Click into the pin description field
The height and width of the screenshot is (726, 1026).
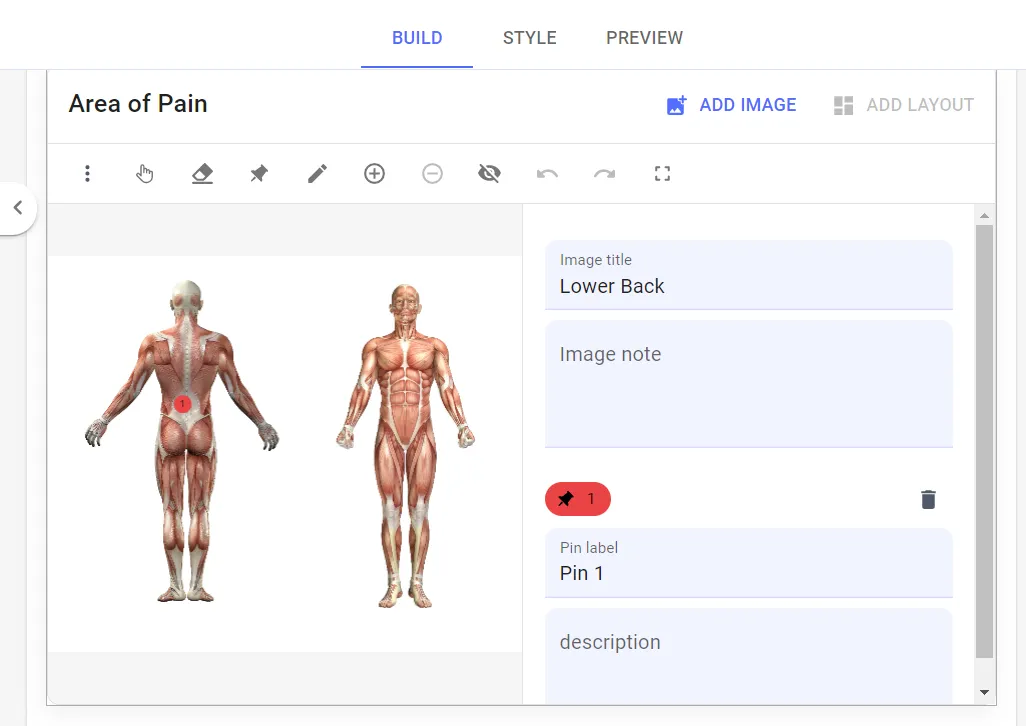[x=749, y=657]
